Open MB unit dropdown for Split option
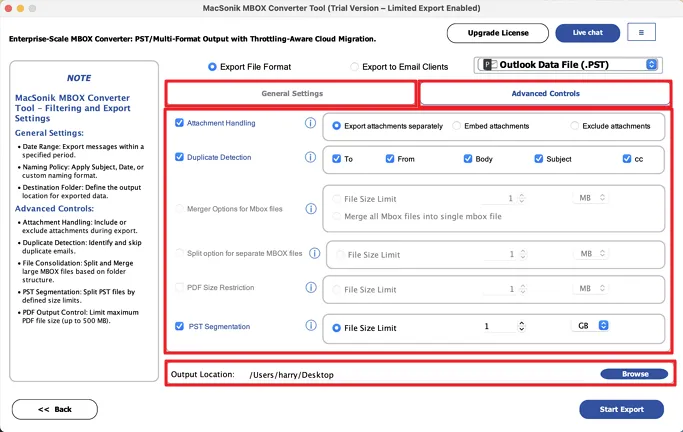 click(591, 253)
